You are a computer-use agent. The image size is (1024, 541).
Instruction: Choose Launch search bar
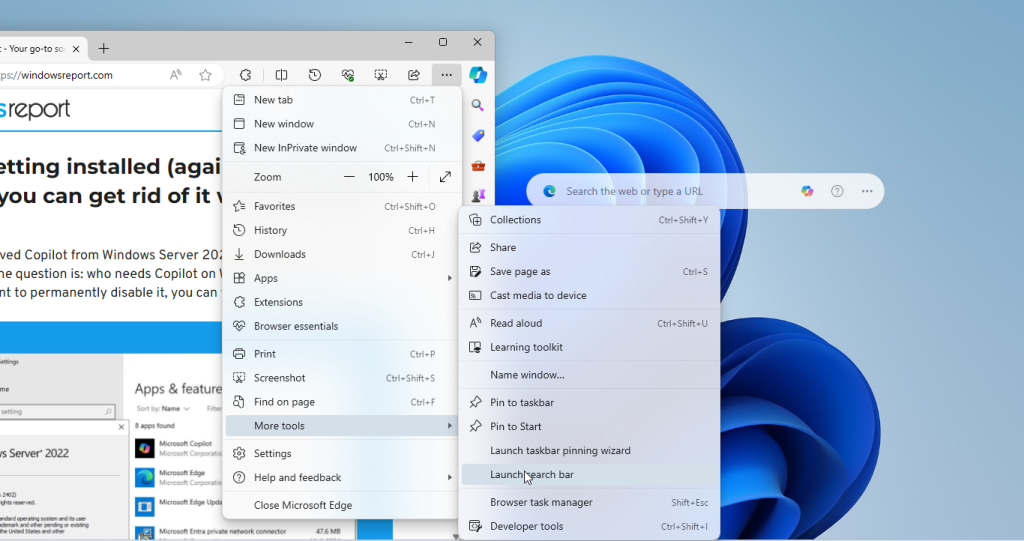pyautogui.click(x=590, y=475)
